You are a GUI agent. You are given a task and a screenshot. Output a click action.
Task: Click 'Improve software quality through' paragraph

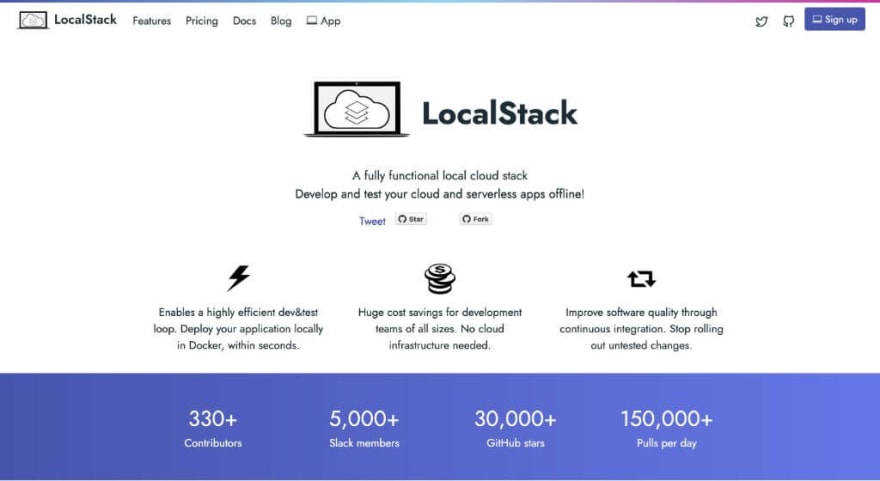tap(641, 329)
